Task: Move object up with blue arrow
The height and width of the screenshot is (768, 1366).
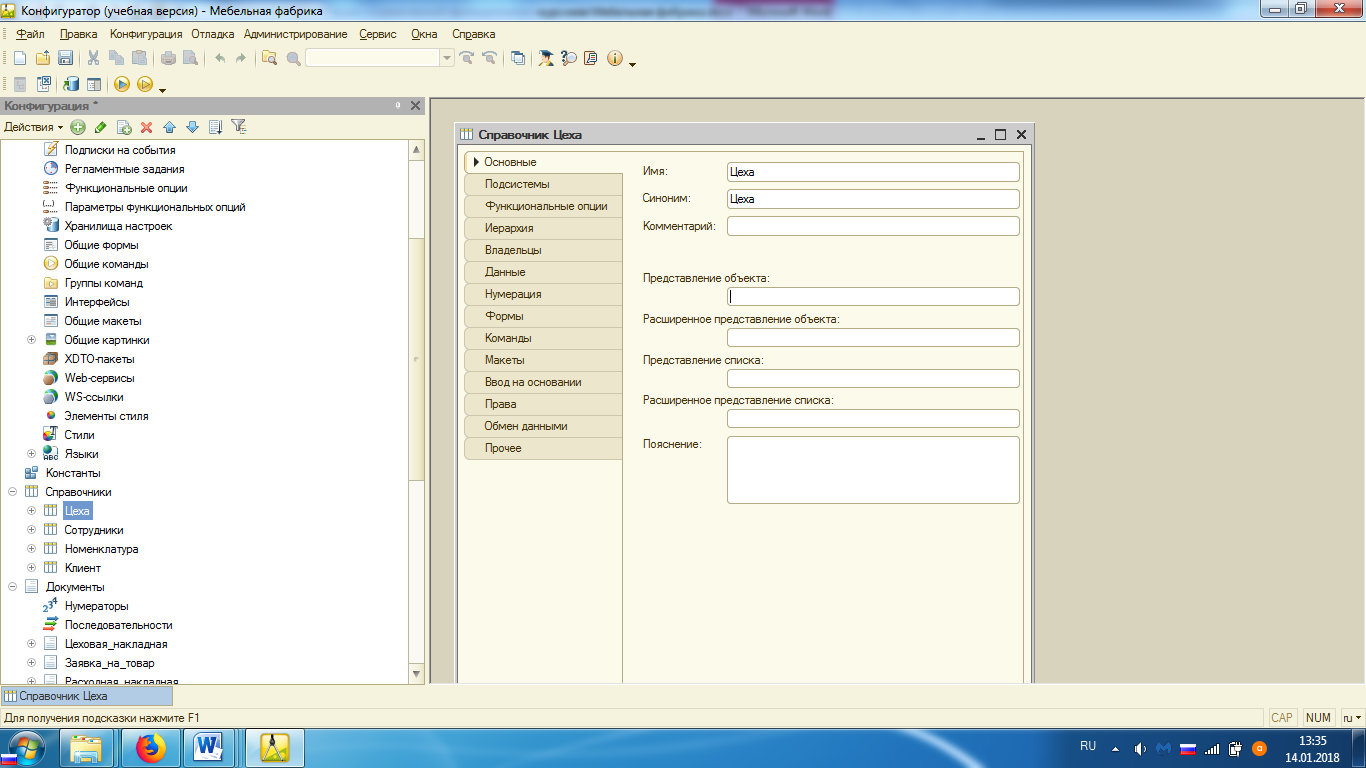Action: 169,127
